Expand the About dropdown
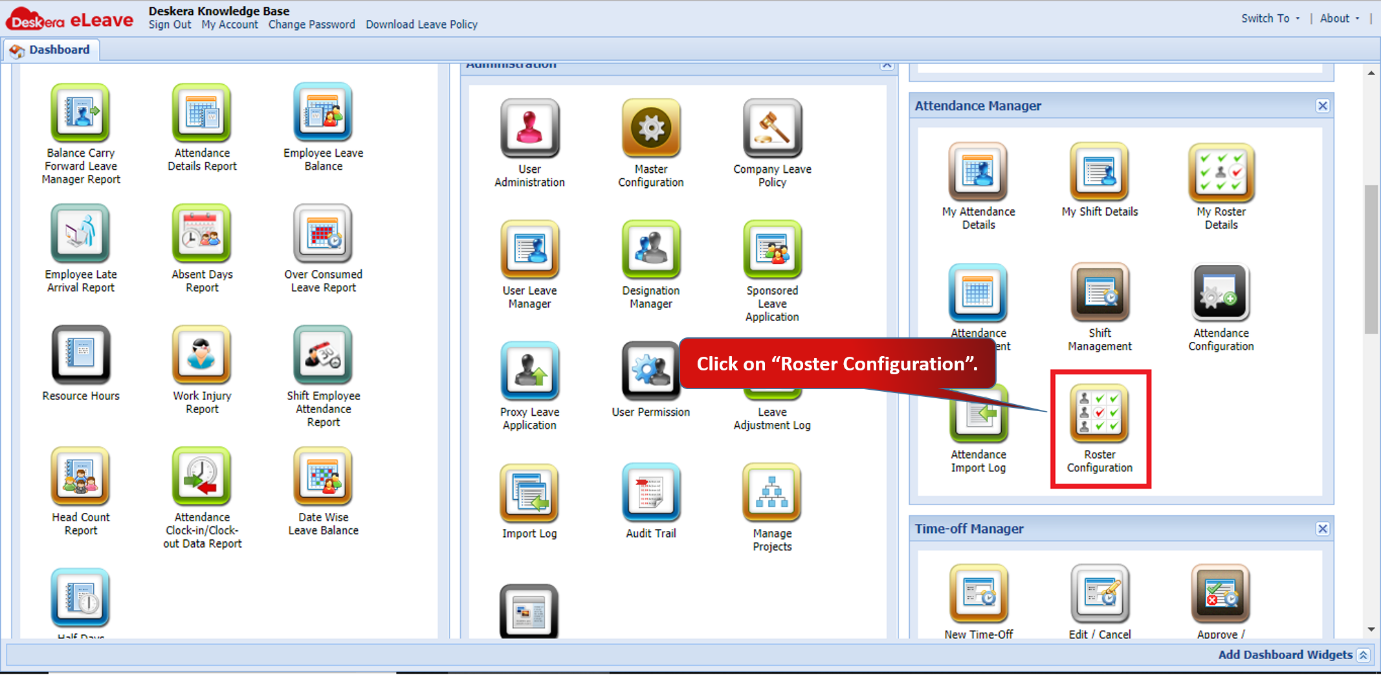 tap(1340, 18)
